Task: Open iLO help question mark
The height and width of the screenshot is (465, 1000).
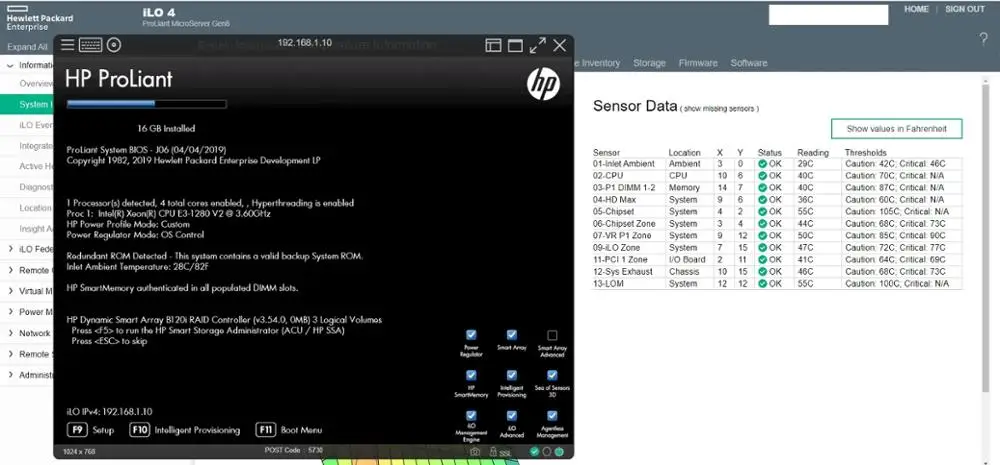Action: pyautogui.click(x=983, y=40)
